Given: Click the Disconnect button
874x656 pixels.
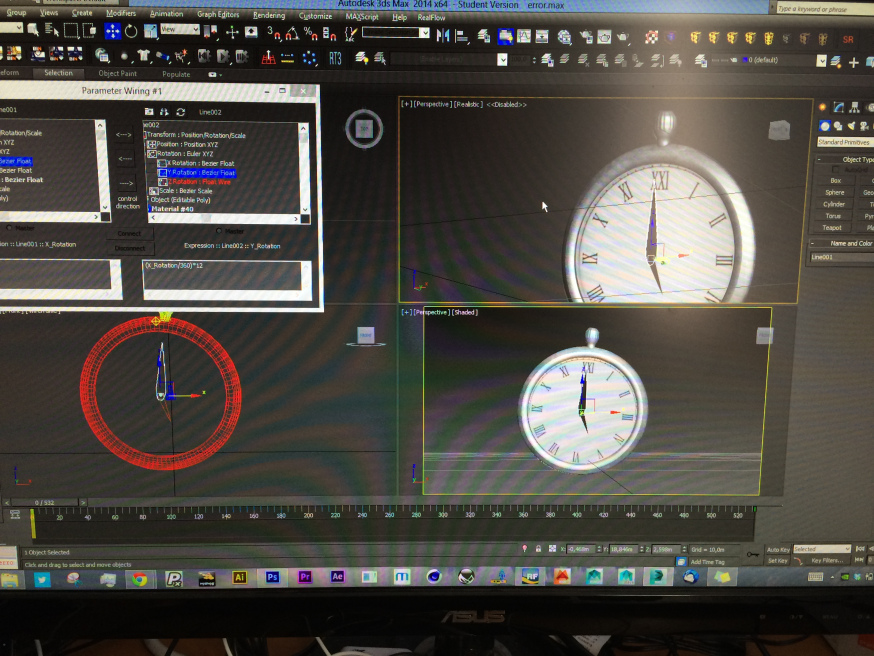Looking at the screenshot, I should point(129,247).
